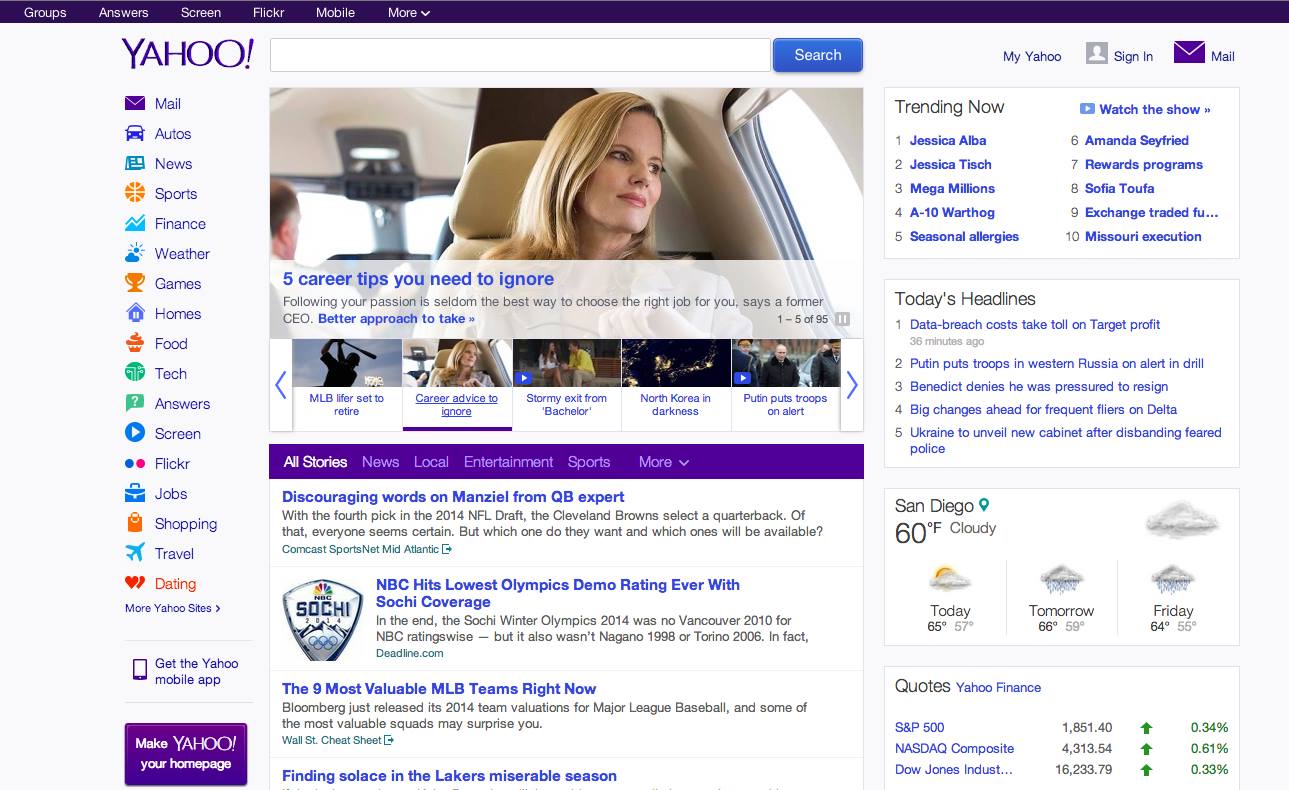
Task: Open 'Data-breach costs take toll on Target profit'
Action: tap(1035, 324)
